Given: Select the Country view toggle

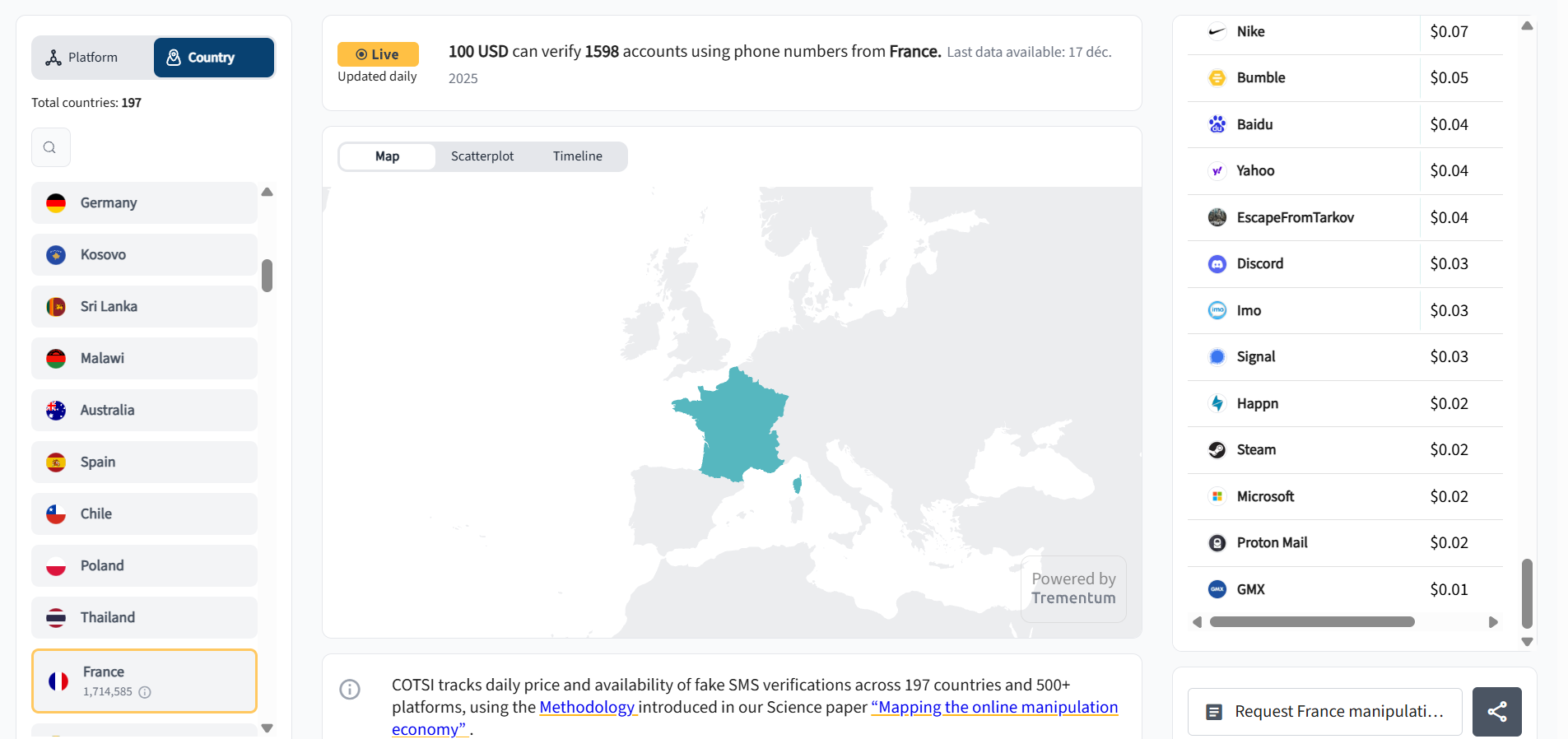Looking at the screenshot, I should (x=213, y=58).
